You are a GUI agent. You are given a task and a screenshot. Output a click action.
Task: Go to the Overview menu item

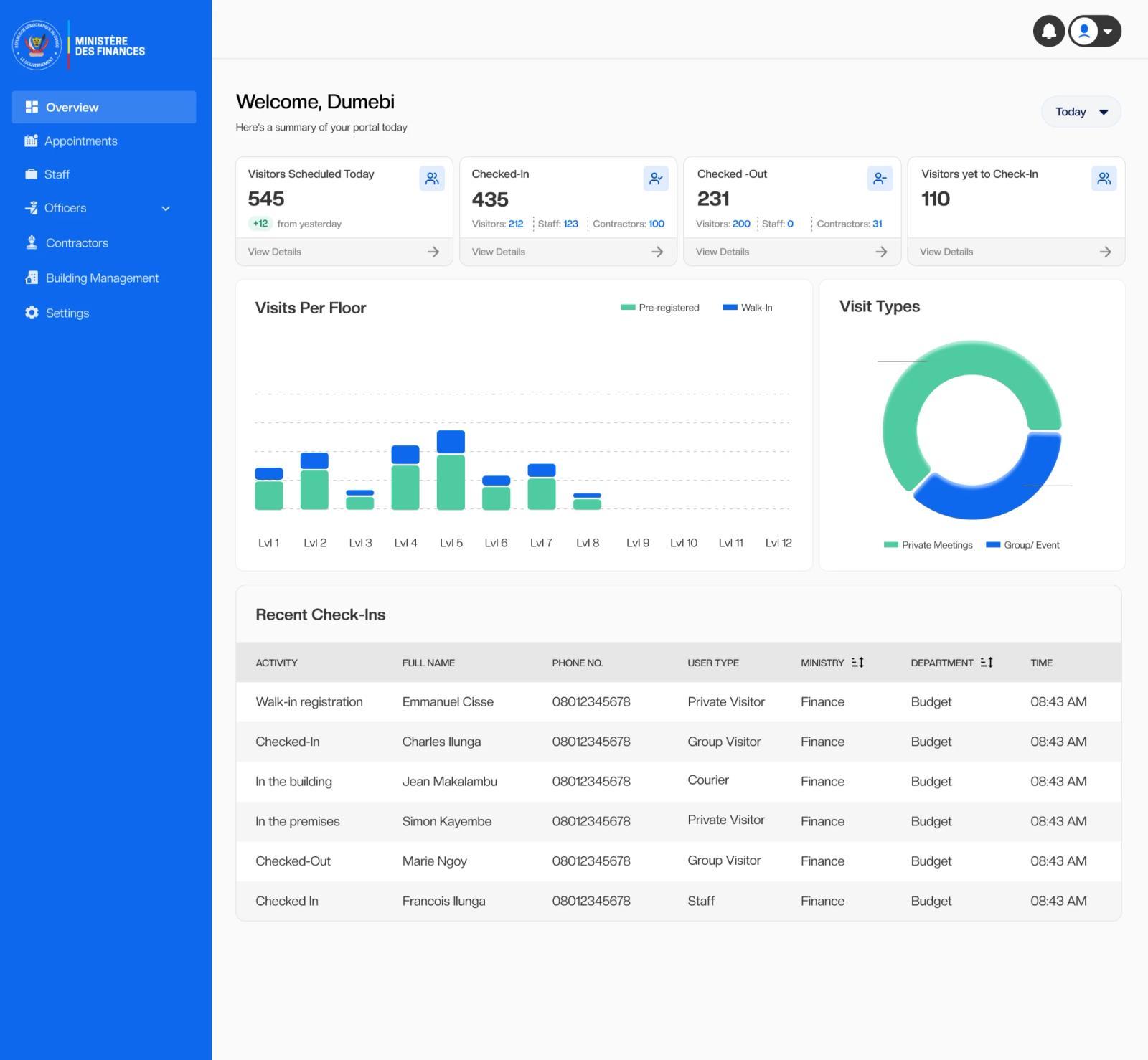pos(104,107)
